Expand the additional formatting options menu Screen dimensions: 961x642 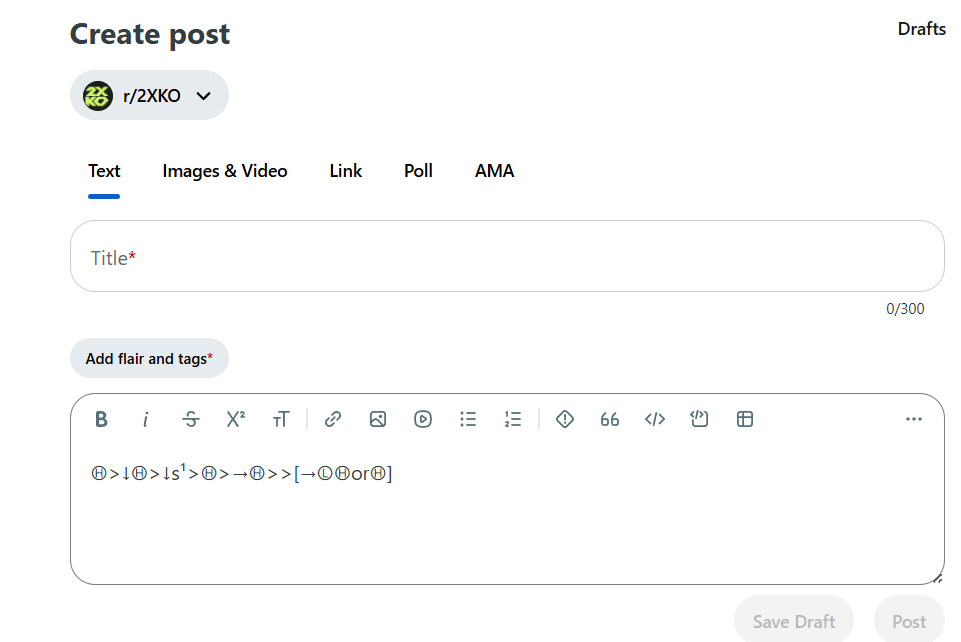[x=913, y=419]
